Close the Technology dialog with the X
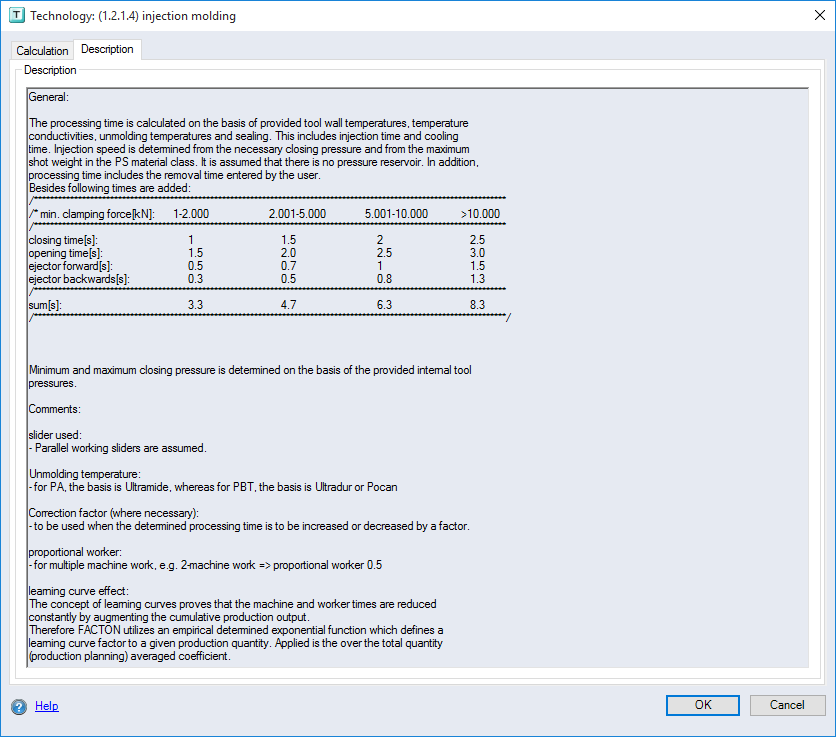The height and width of the screenshot is (737, 836). click(819, 15)
